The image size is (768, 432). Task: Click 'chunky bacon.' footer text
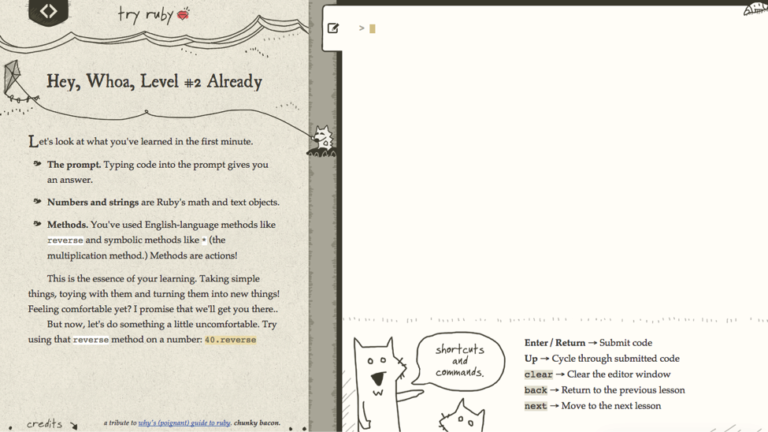click(x=257, y=423)
